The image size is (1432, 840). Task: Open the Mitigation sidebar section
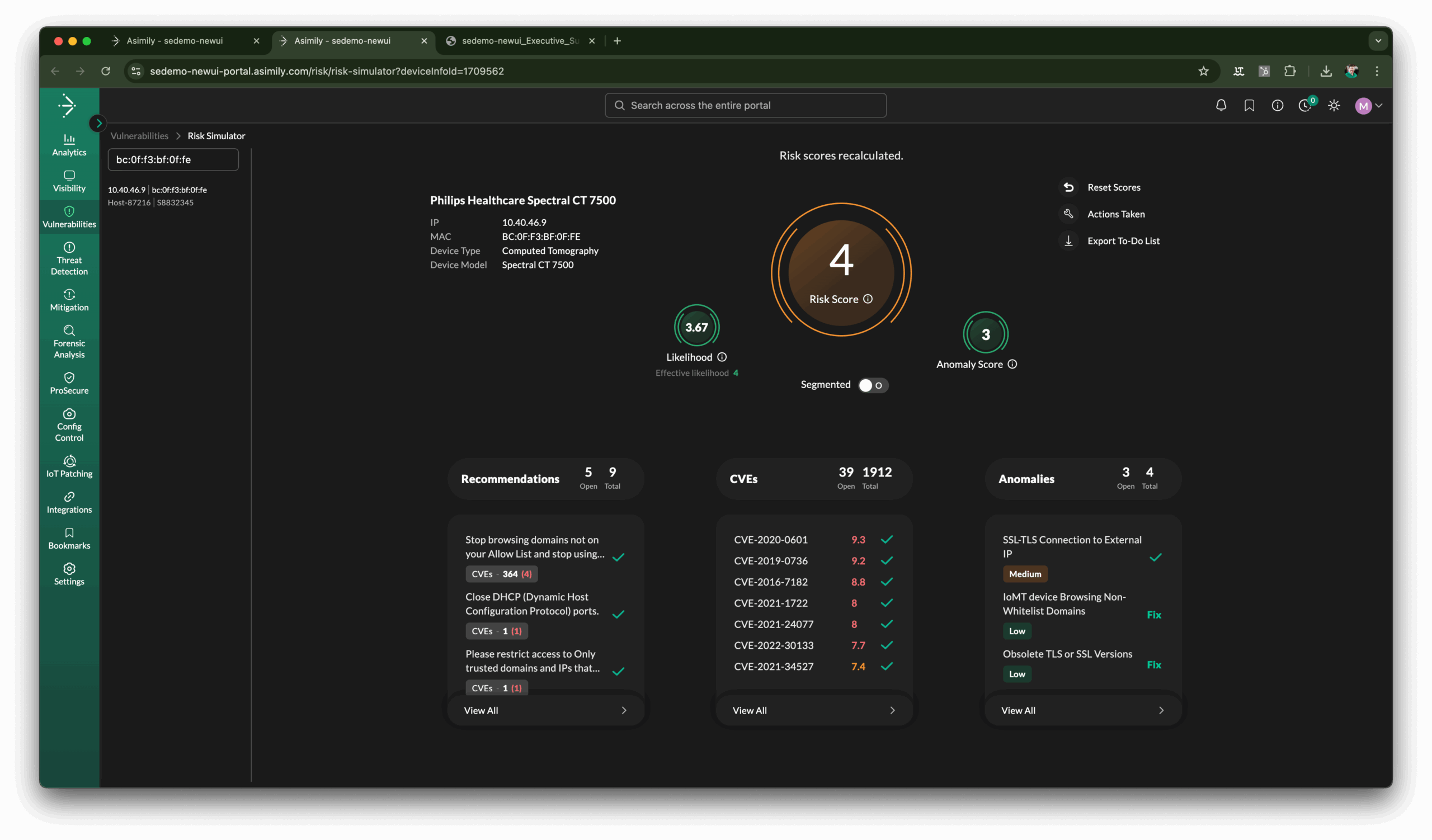tap(69, 300)
